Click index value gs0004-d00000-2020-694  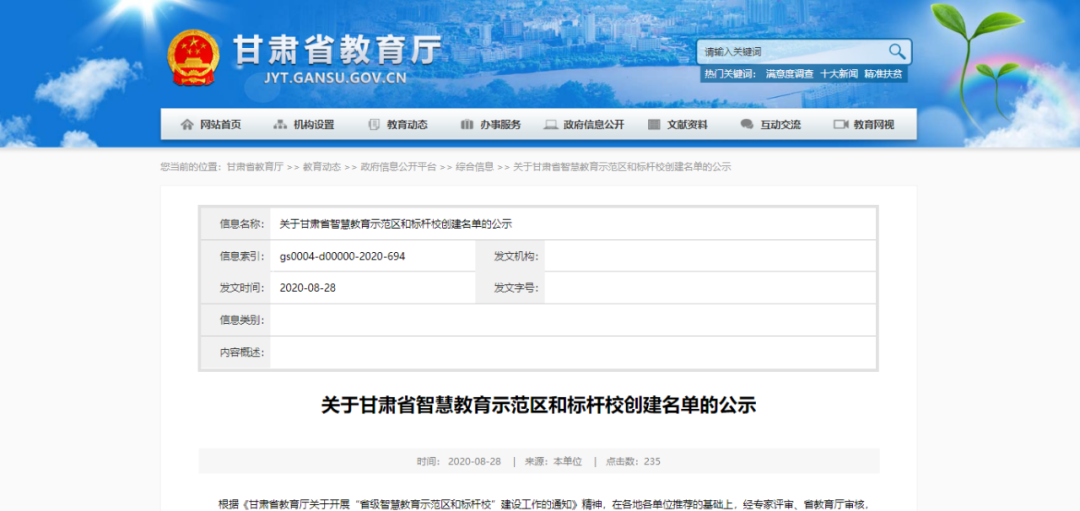(x=342, y=256)
